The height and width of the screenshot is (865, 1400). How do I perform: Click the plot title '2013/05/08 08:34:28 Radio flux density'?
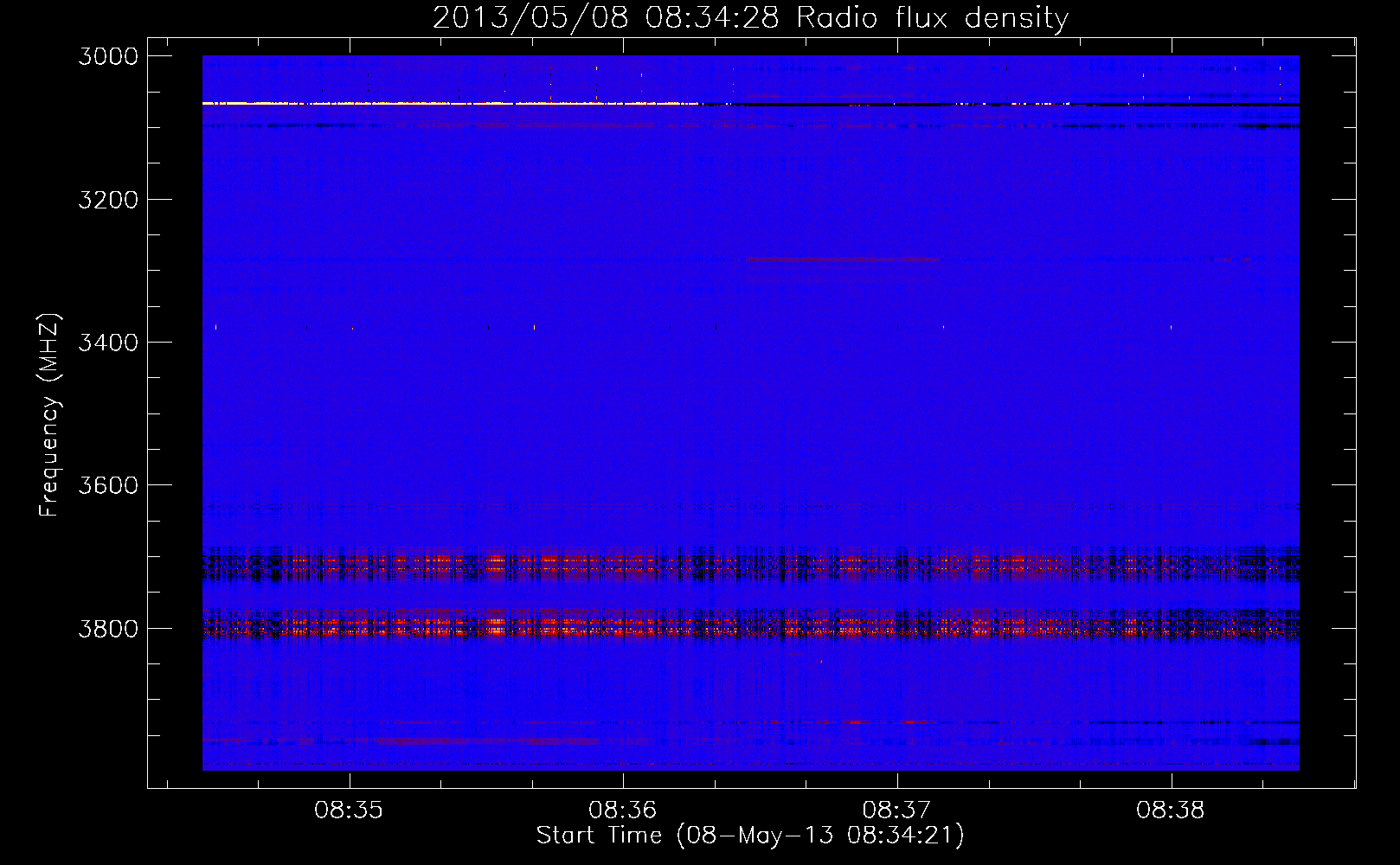750,17
